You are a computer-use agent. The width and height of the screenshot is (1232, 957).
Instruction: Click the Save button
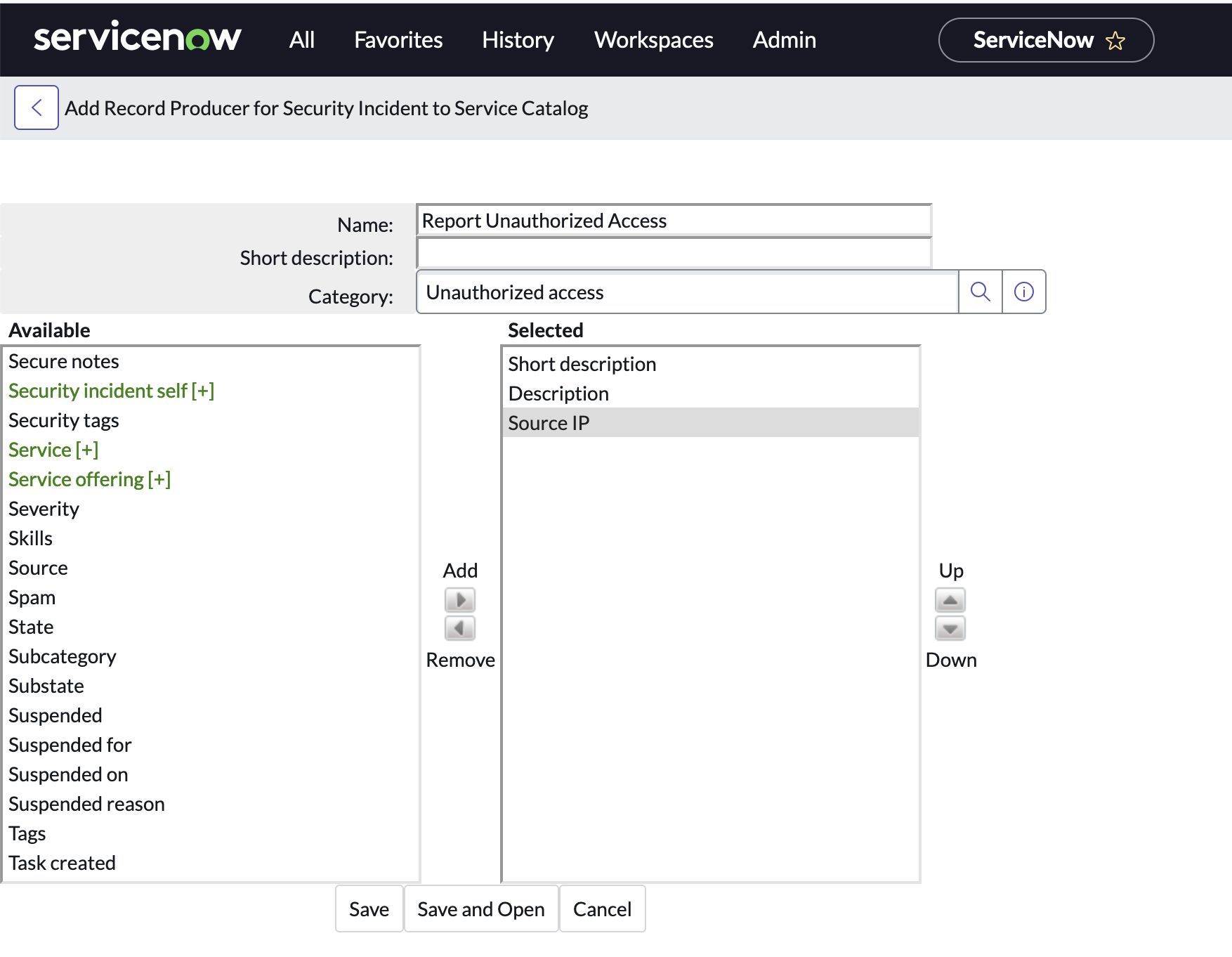pos(369,909)
